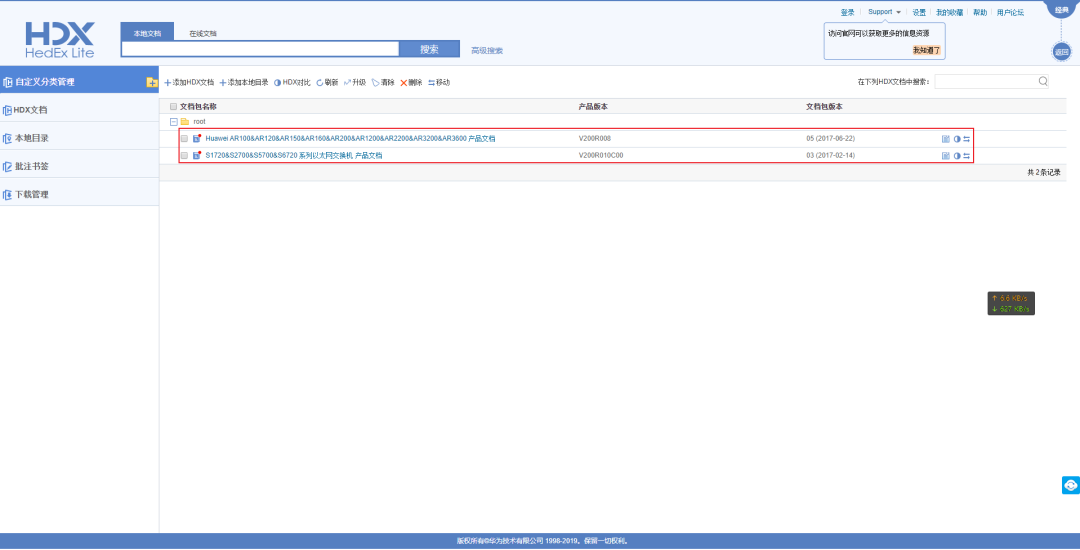Click the 经典 circle badge in the top corner

pyautogui.click(x=1063, y=9)
